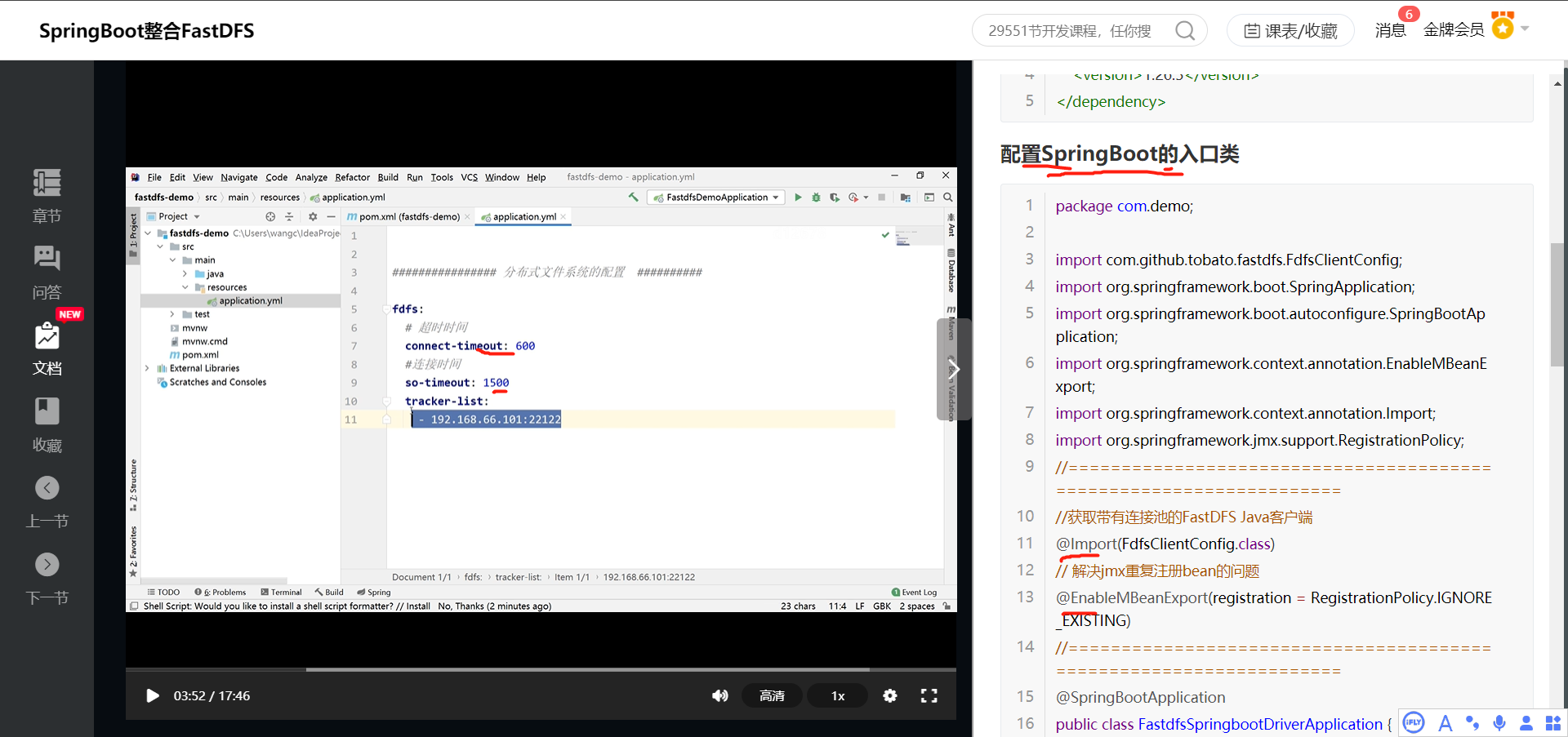1568x737 pixels.
Task: Open the Event Log in the status bar
Action: tap(915, 593)
